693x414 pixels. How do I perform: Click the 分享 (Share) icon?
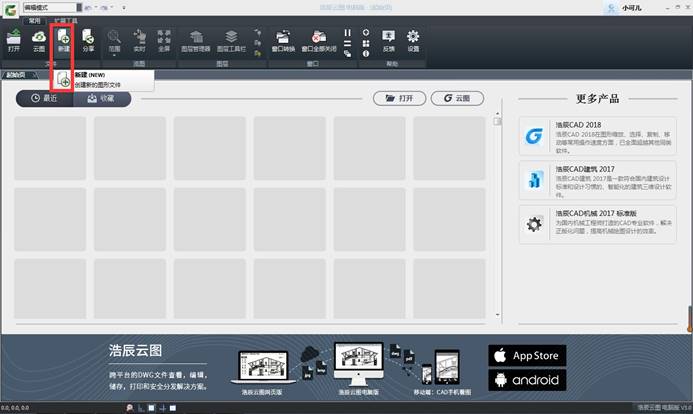click(88, 40)
